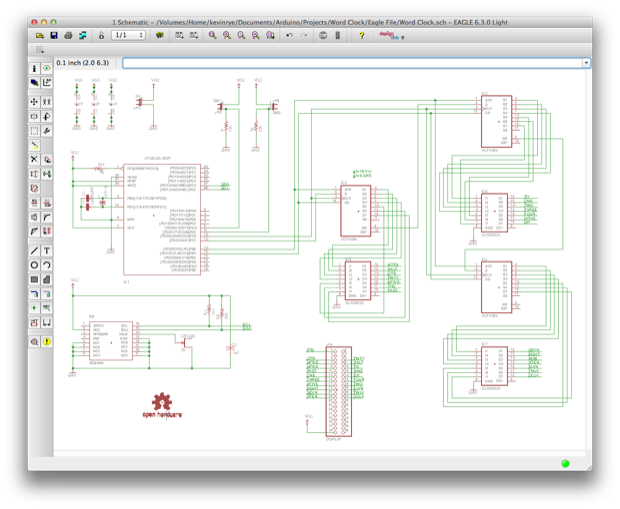Select the Net tool
Image resolution: width=620 pixels, height=509 pixels.
tap(47, 294)
